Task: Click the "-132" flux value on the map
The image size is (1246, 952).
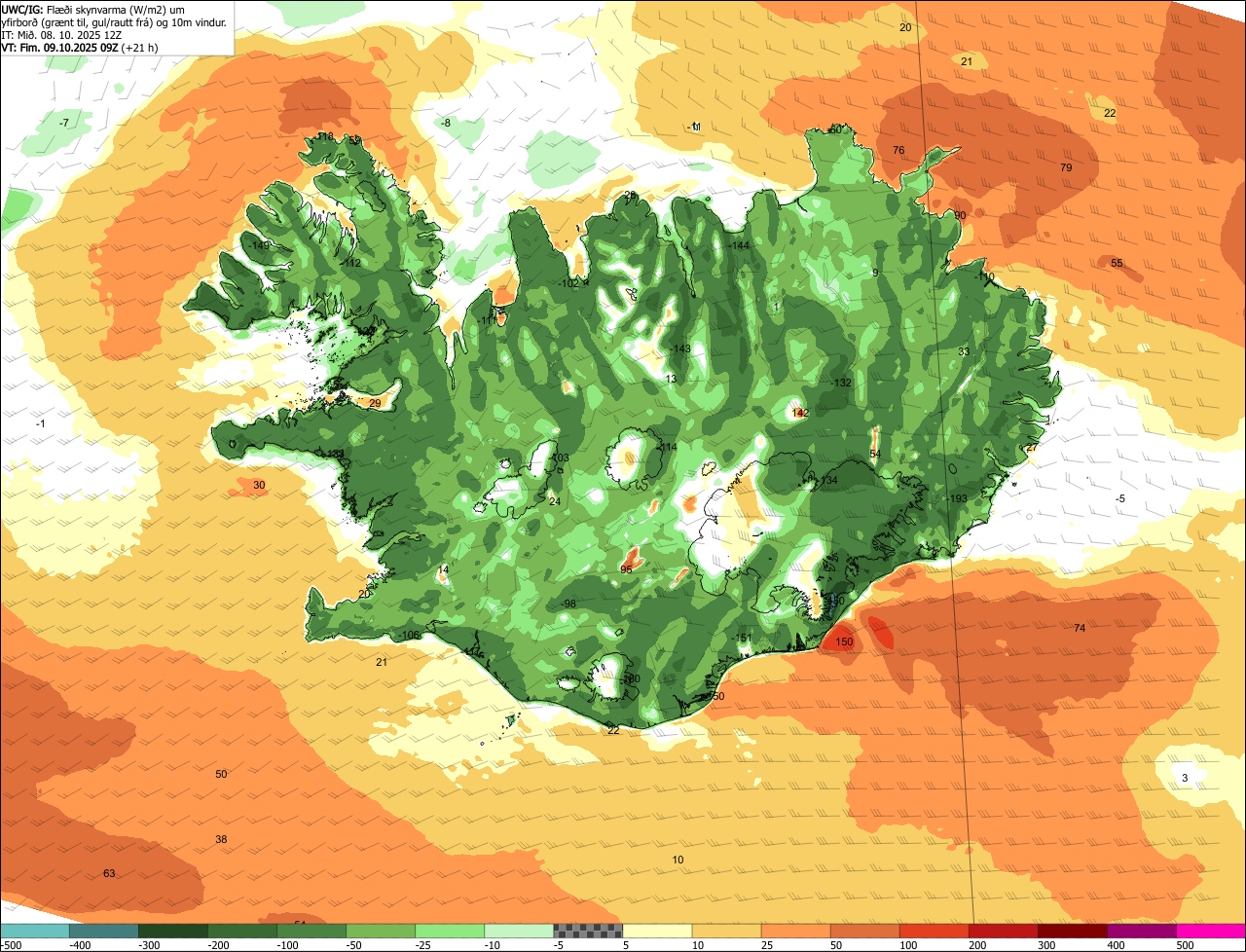Action: (841, 383)
